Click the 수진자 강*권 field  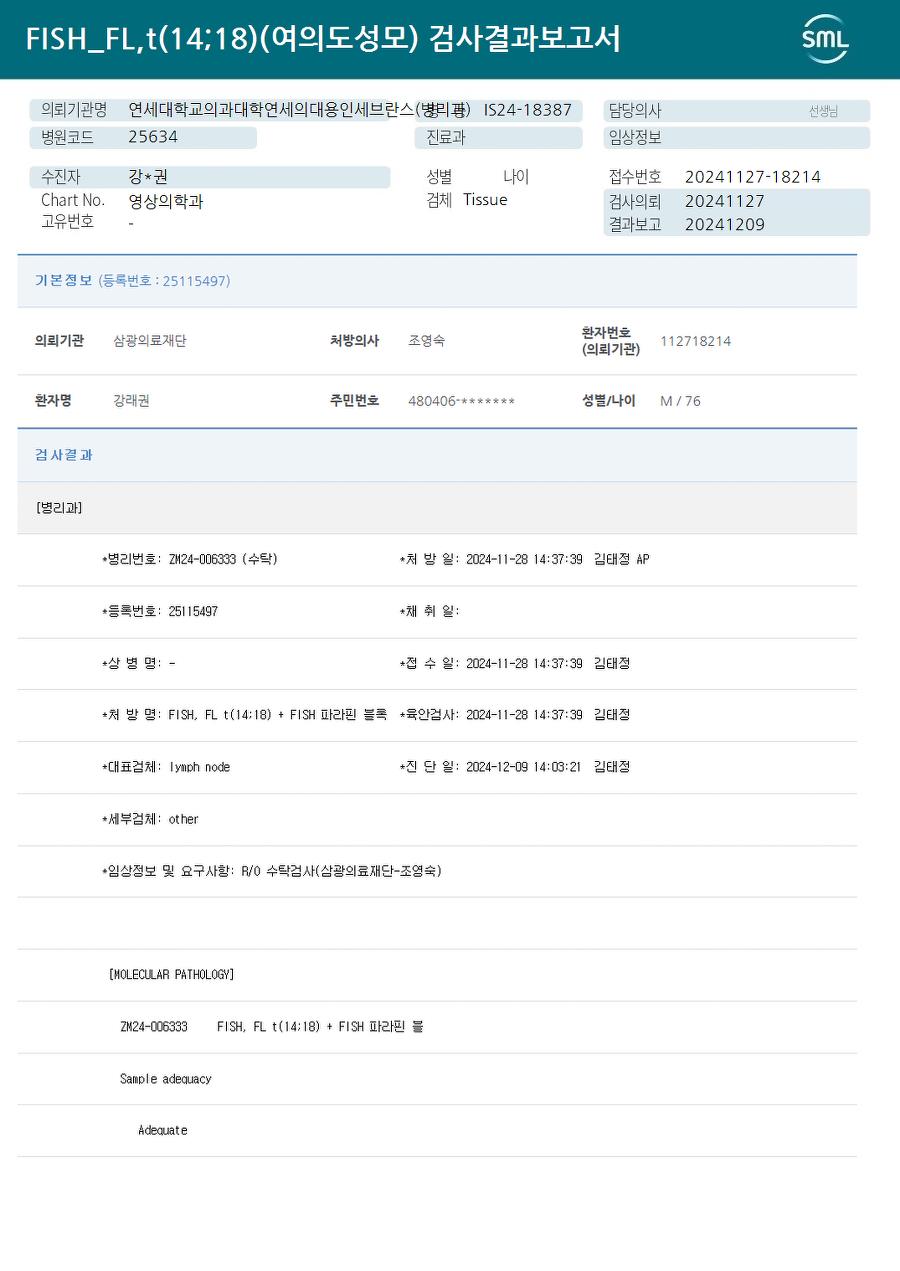click(x=210, y=177)
